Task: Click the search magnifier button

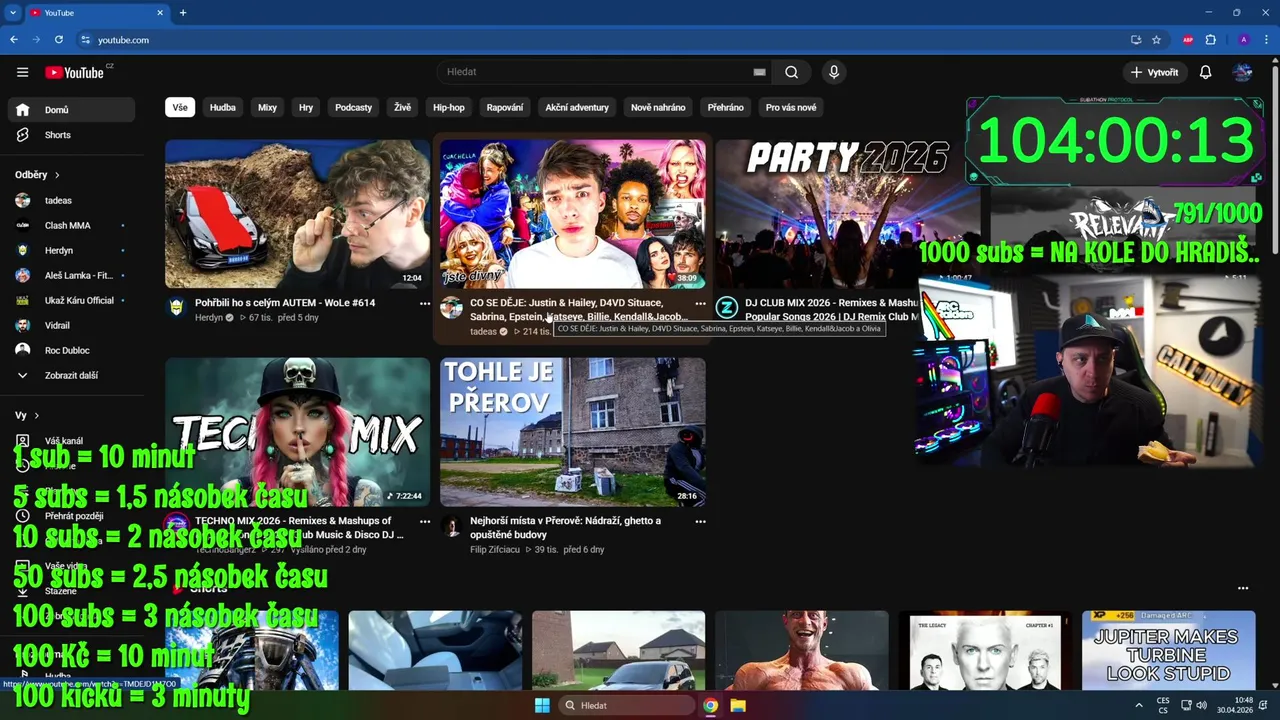Action: 791,72
